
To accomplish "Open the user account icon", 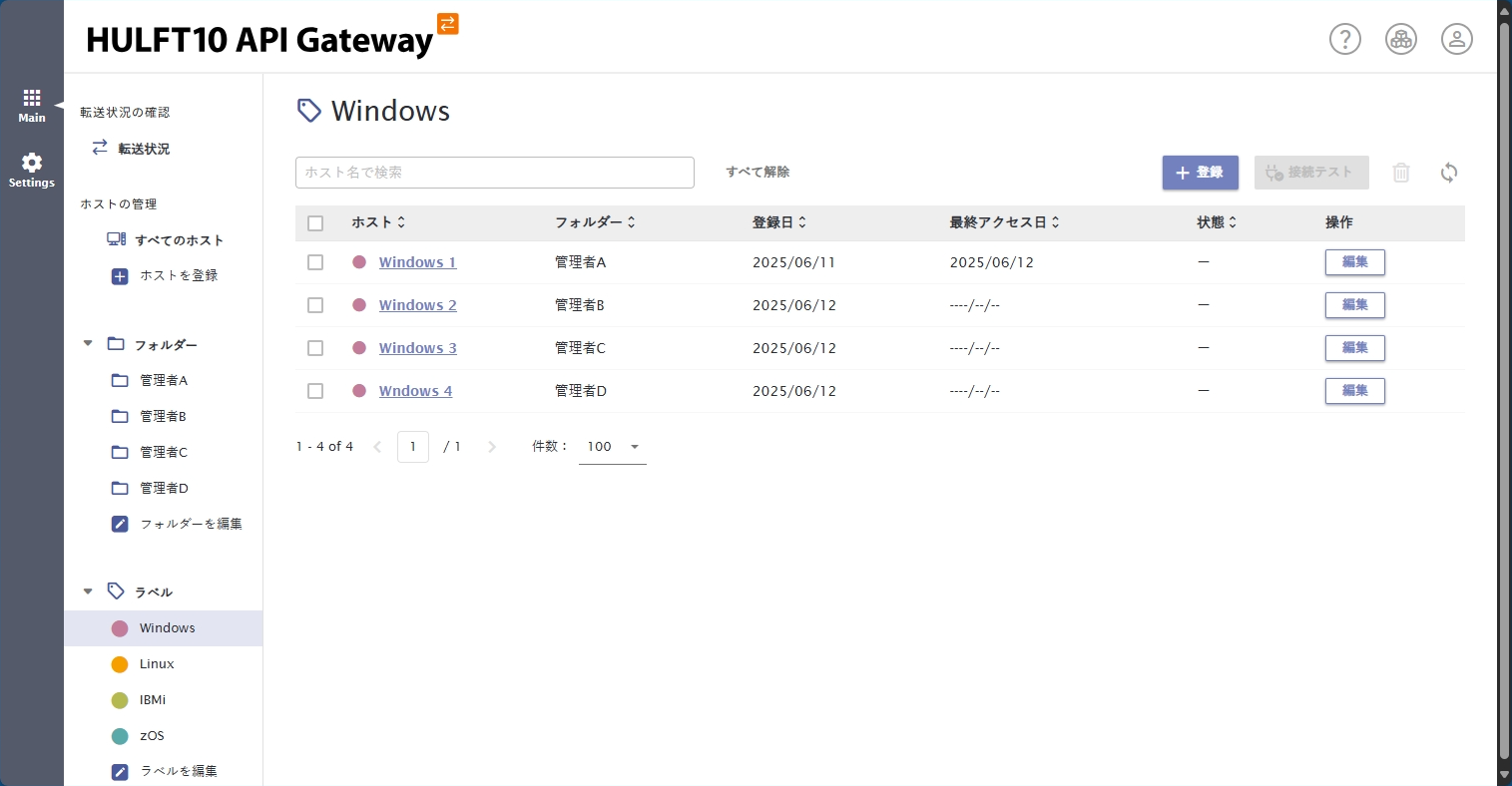I will (x=1456, y=39).
